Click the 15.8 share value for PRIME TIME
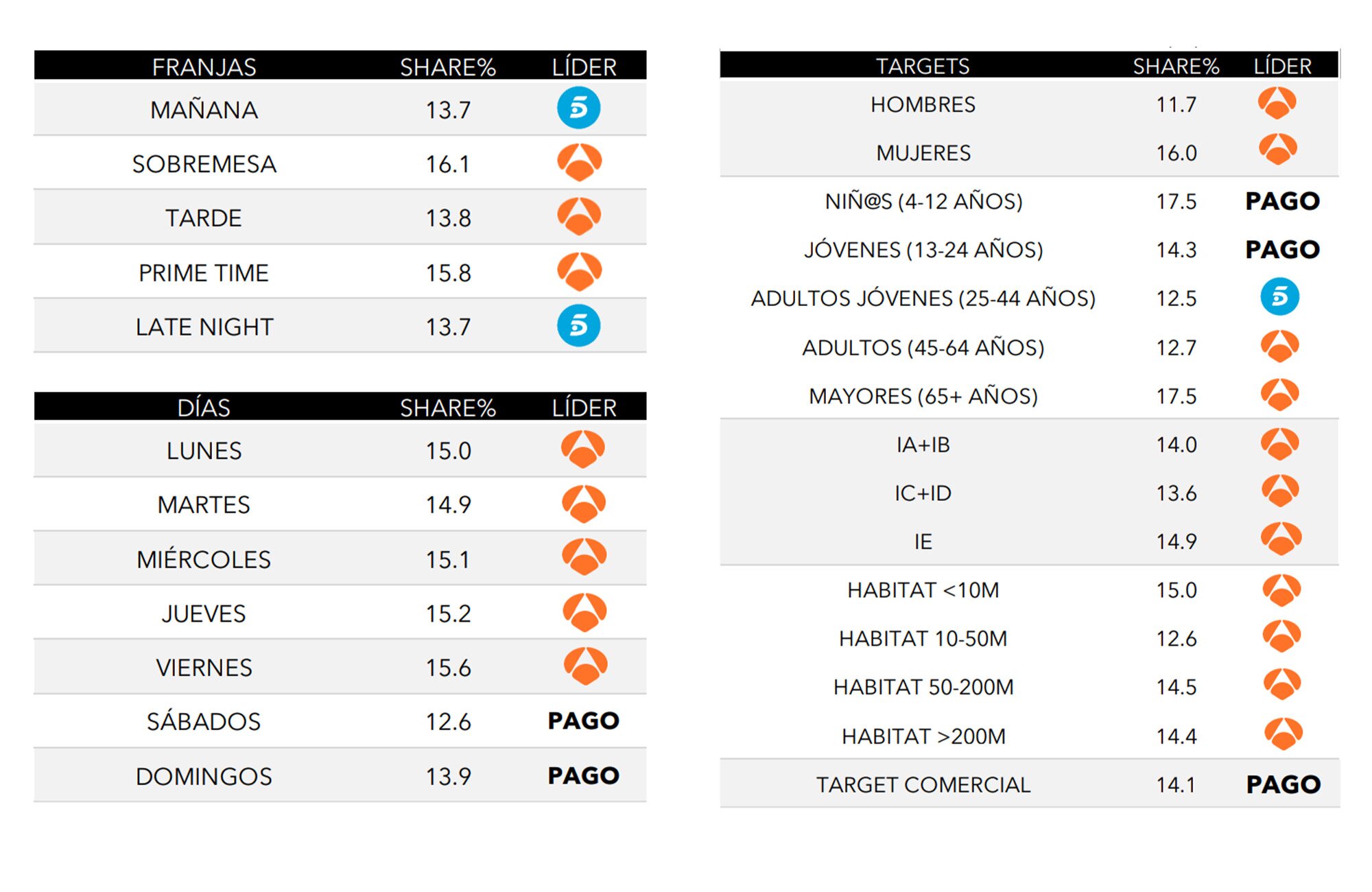 point(448,273)
